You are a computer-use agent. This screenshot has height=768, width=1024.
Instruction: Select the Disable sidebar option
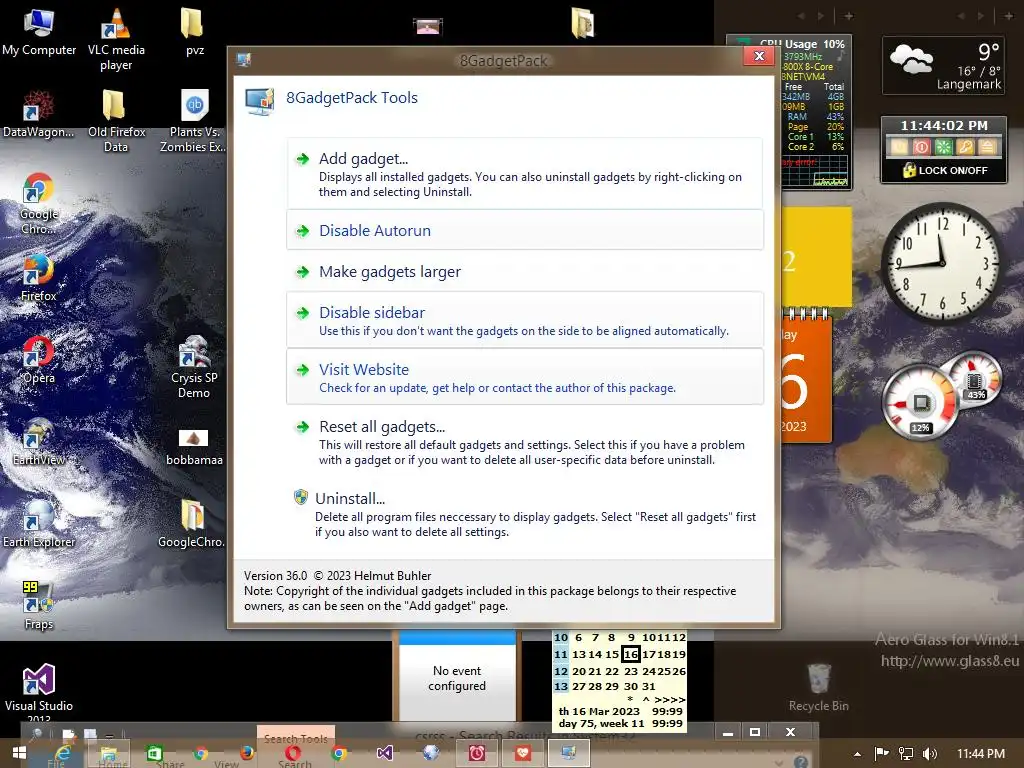pos(524,320)
